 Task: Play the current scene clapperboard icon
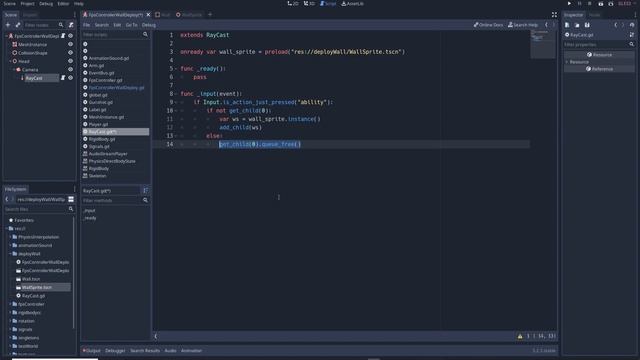click(x=600, y=4)
